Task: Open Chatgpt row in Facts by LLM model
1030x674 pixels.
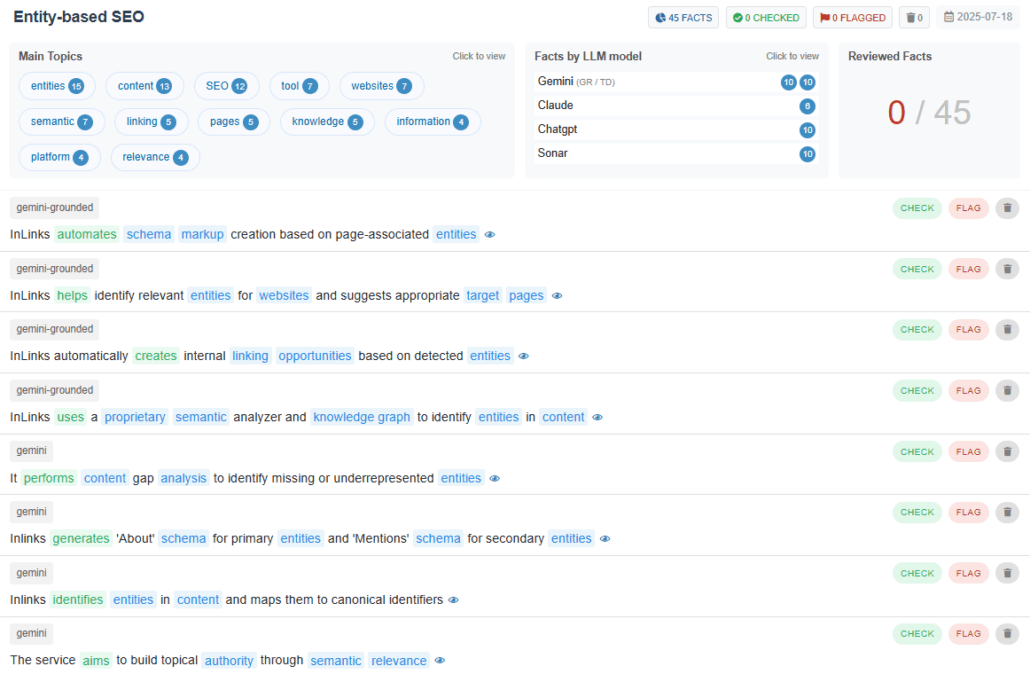Action: 676,130
